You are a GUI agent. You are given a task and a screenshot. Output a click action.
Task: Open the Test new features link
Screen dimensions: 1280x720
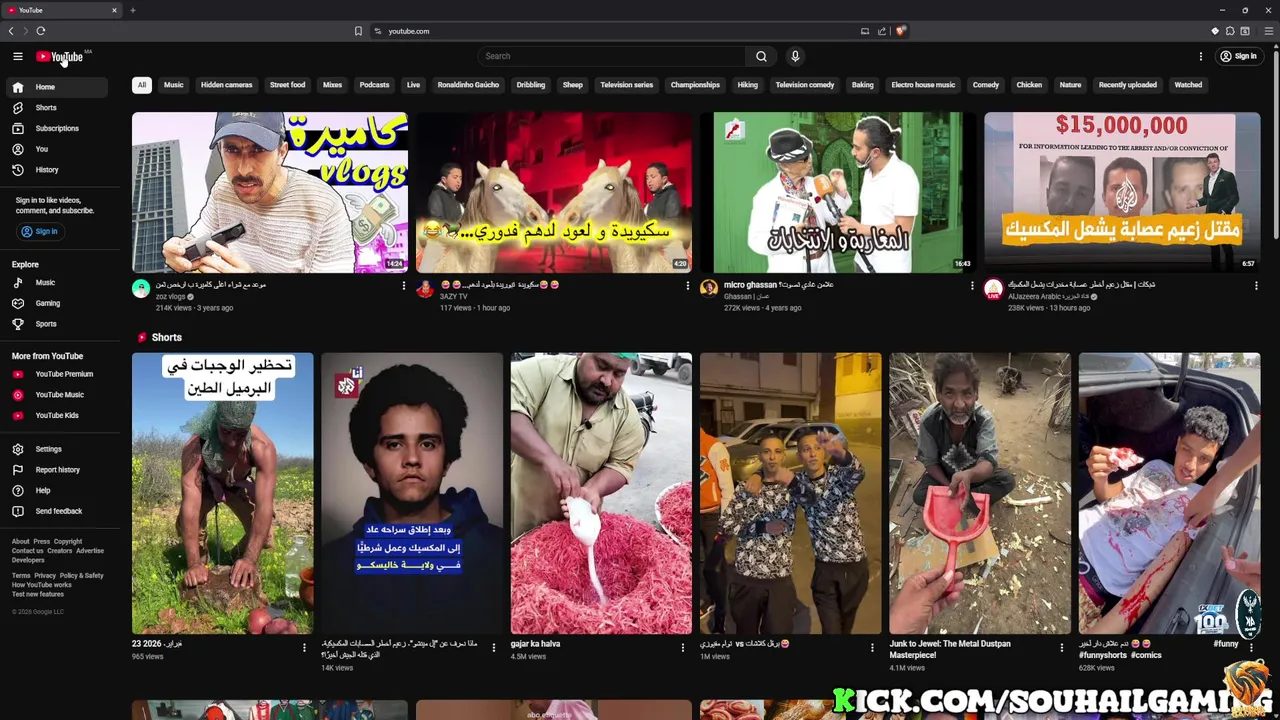point(38,594)
